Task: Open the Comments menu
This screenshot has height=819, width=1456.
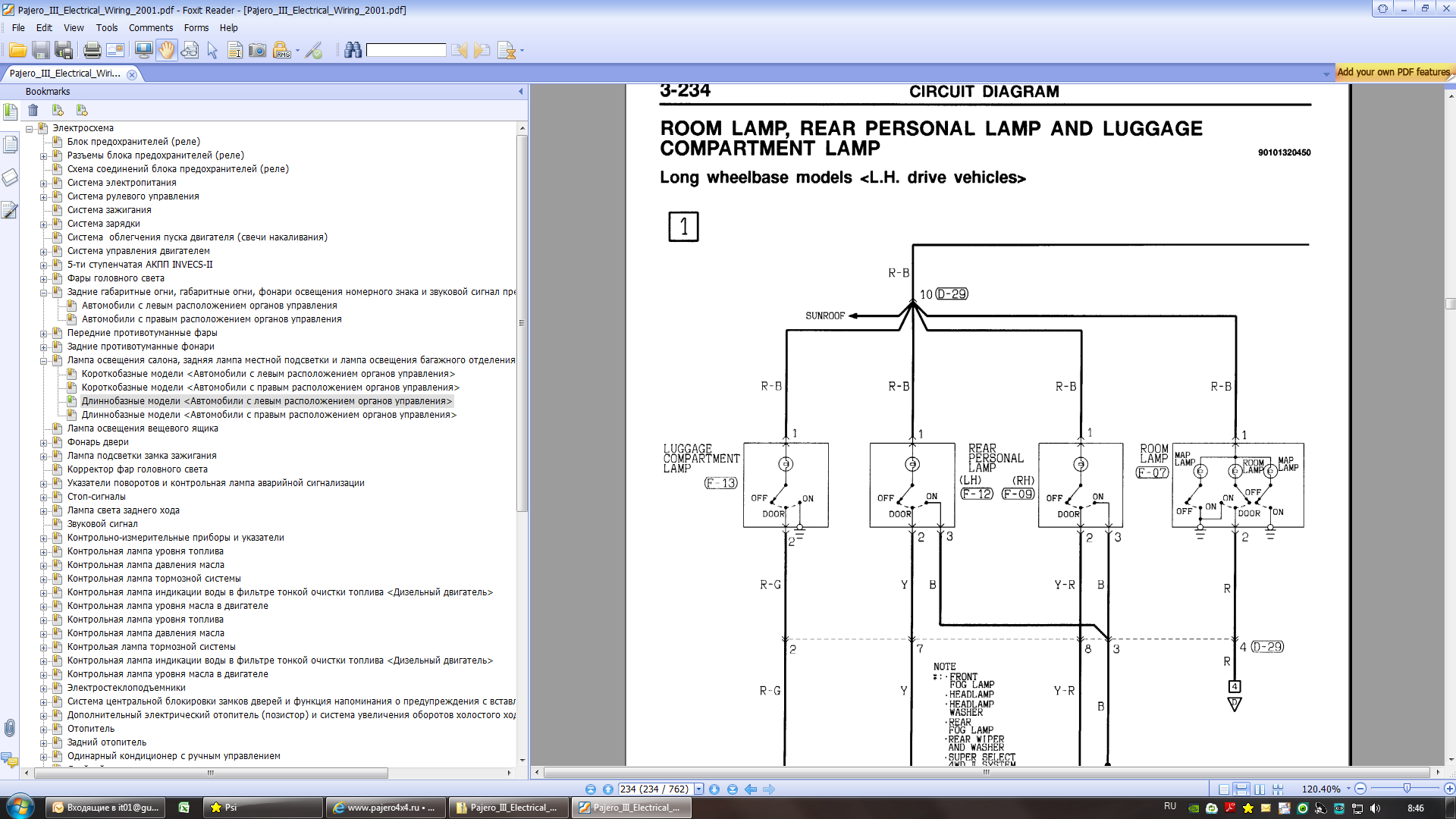Action: pyautogui.click(x=150, y=28)
